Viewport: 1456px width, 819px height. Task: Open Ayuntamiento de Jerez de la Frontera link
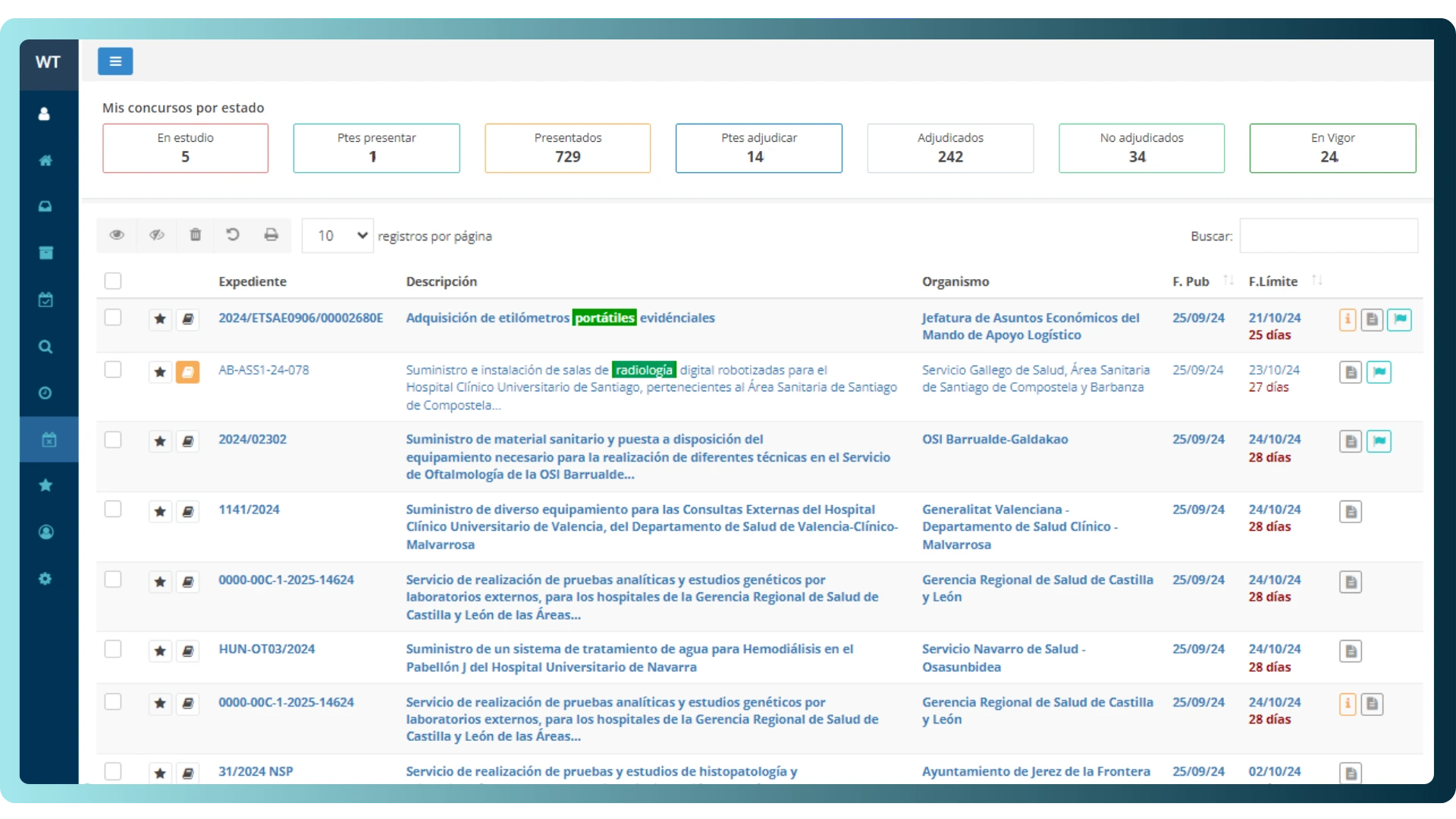tap(1036, 771)
